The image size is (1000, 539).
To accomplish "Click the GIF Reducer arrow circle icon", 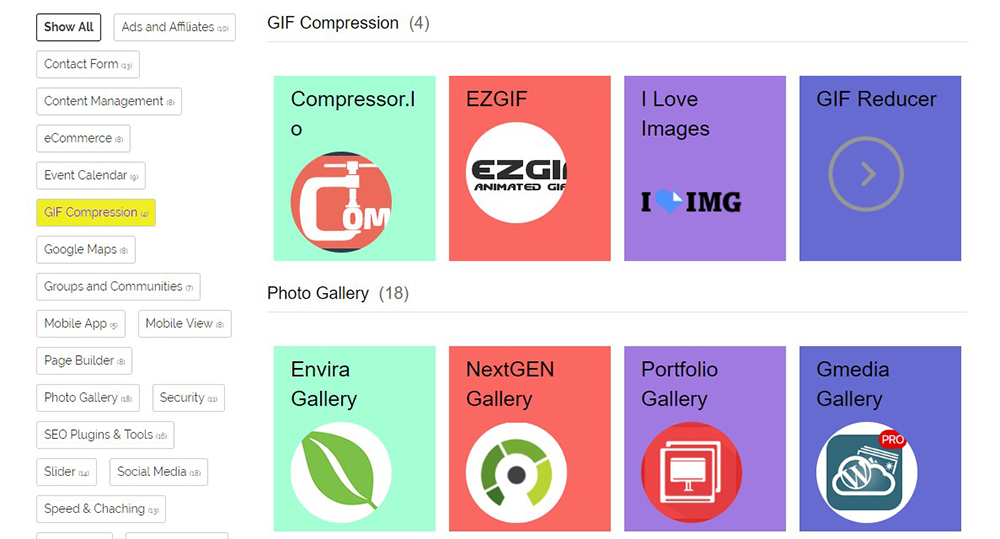I will pos(866,174).
